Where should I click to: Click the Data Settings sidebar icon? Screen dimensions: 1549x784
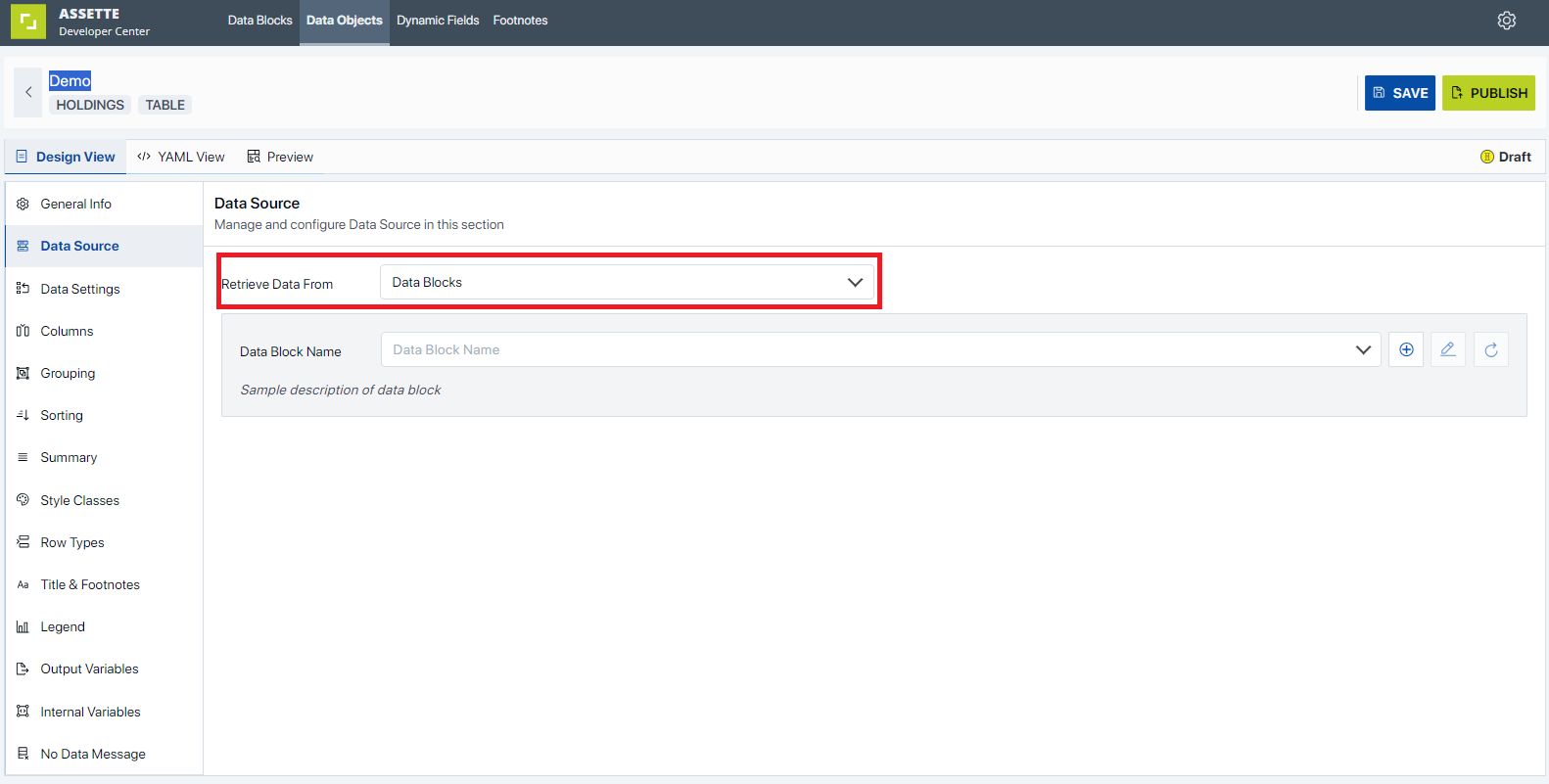pyautogui.click(x=23, y=289)
